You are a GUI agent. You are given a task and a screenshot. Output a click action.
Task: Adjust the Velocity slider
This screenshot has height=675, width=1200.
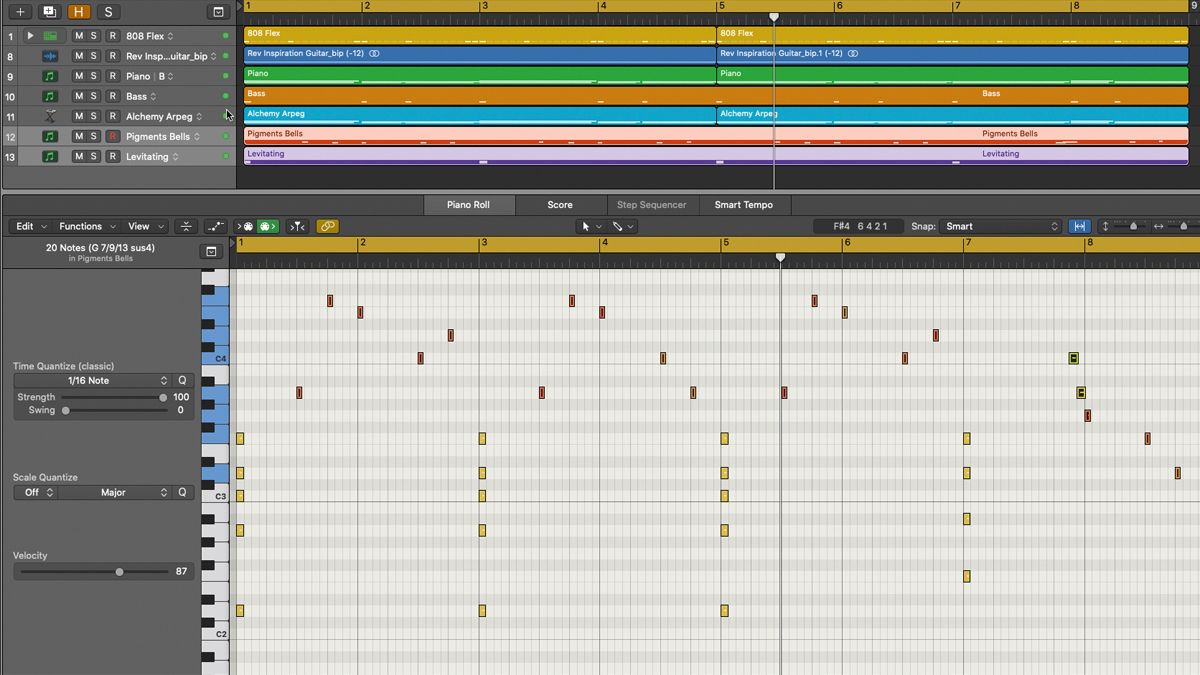click(x=118, y=571)
